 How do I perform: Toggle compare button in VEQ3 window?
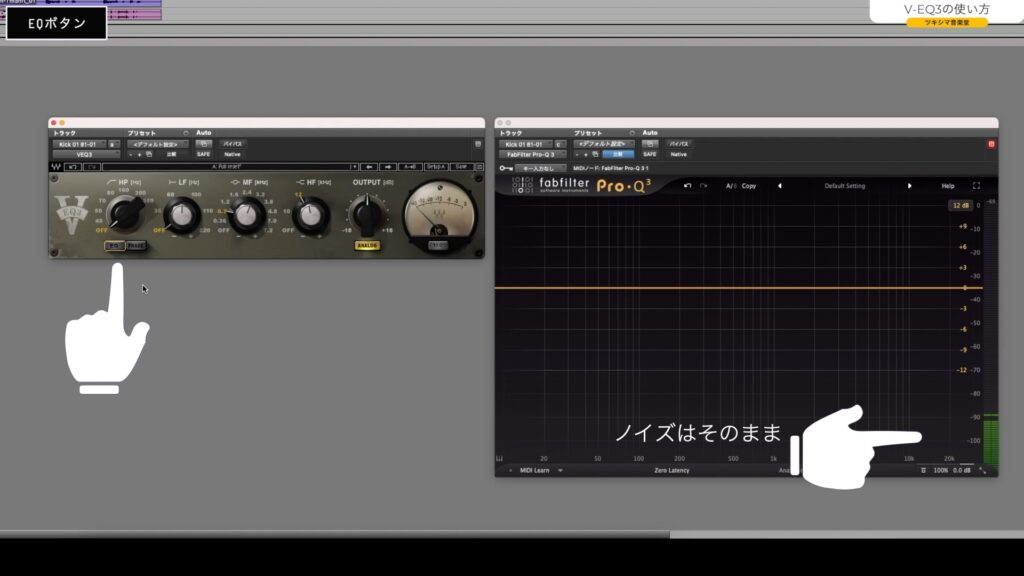(171, 155)
